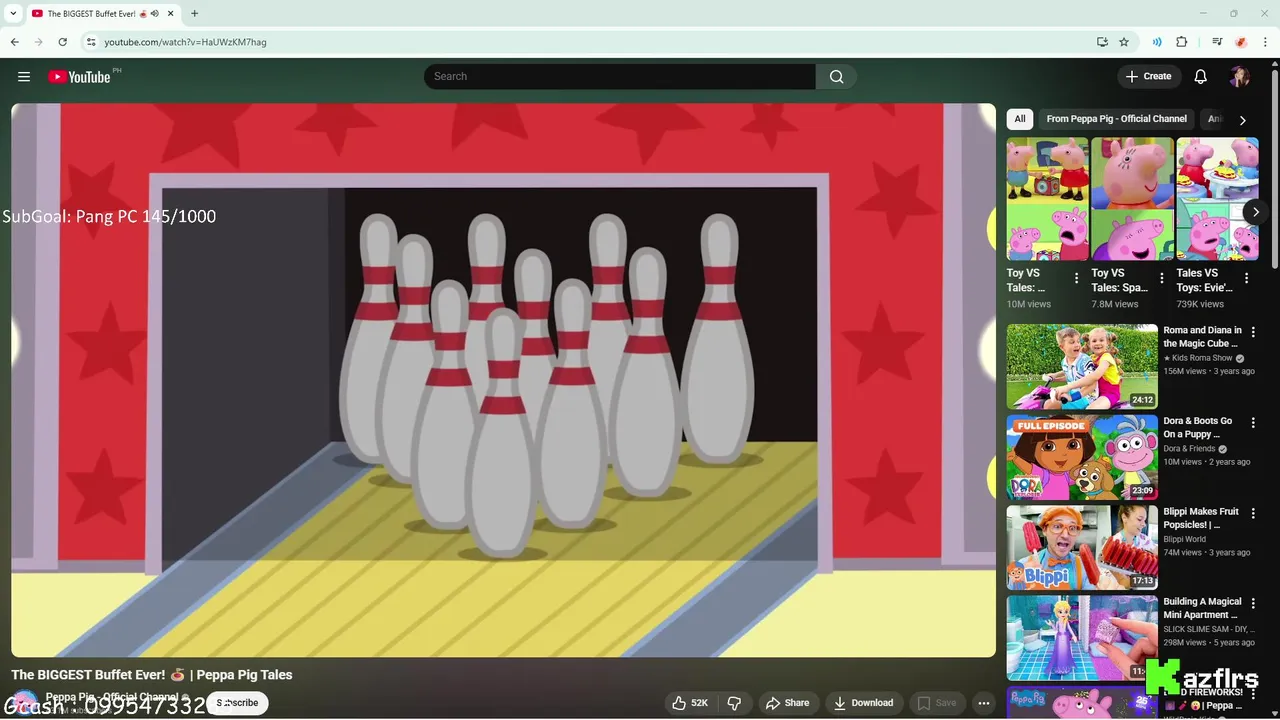Open the YouTube account avatar menu

(1239, 77)
